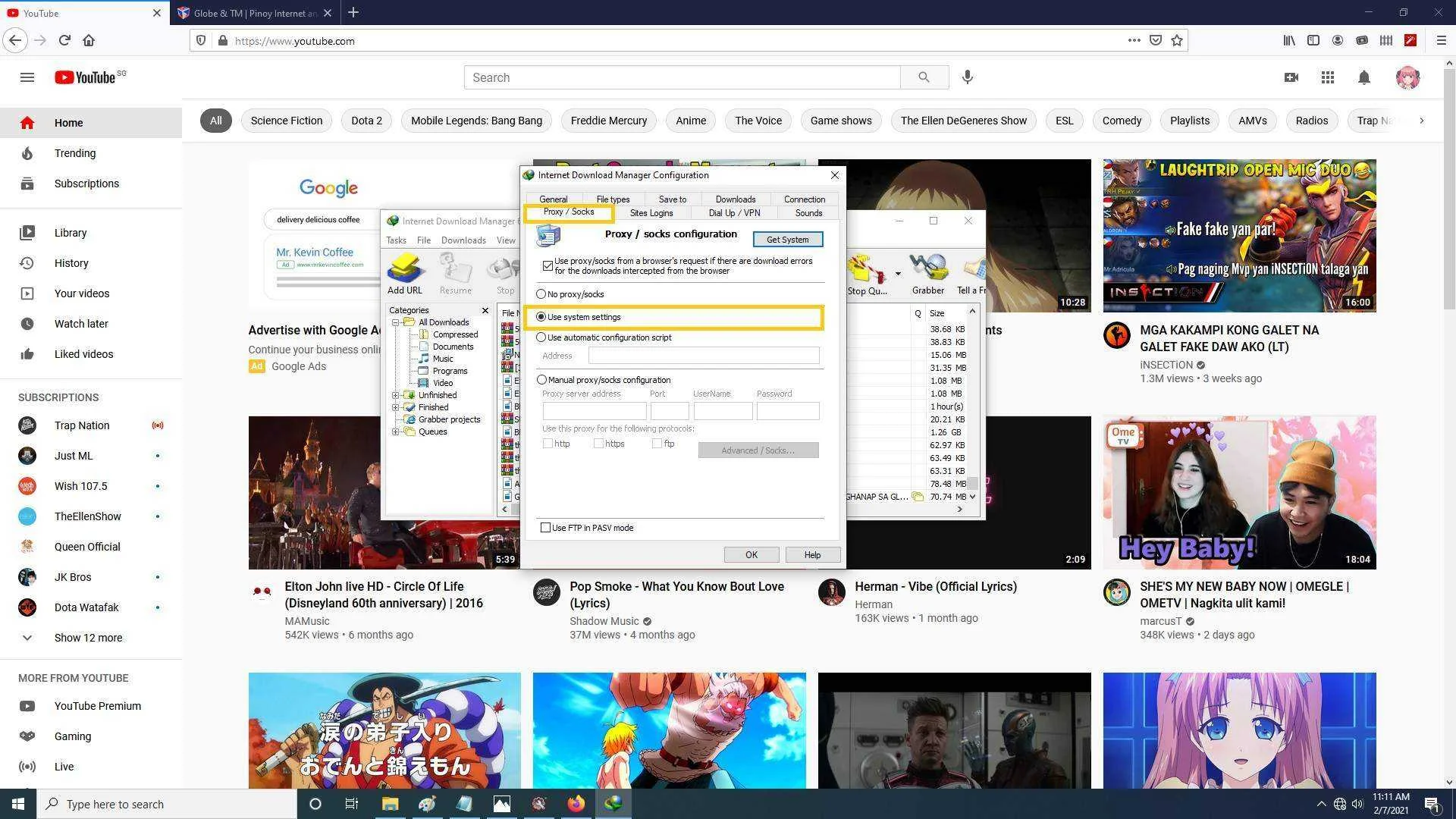
Task: Focus YouTube search input box
Action: tap(682, 77)
